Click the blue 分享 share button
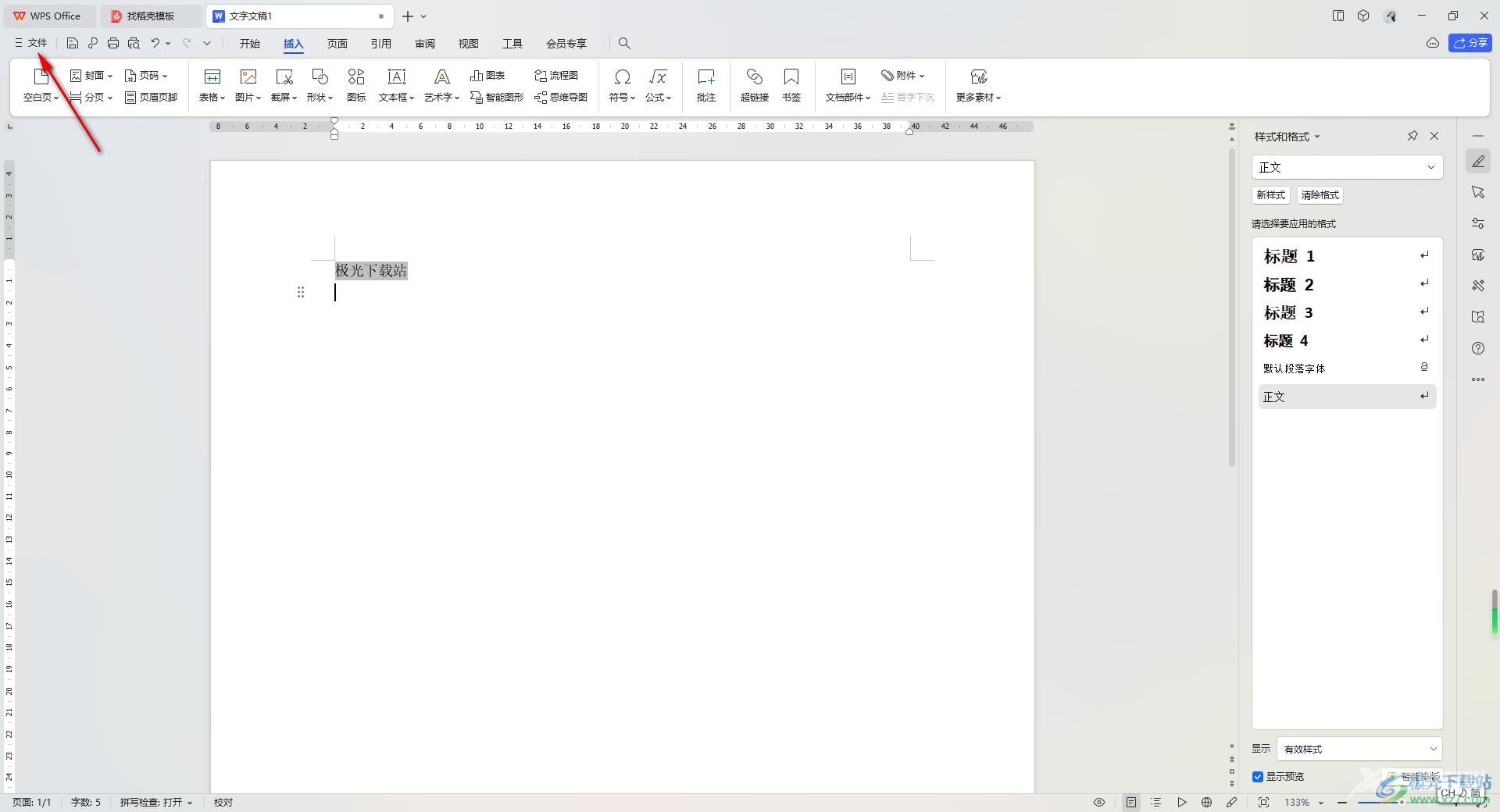The image size is (1500, 812). [1470, 43]
